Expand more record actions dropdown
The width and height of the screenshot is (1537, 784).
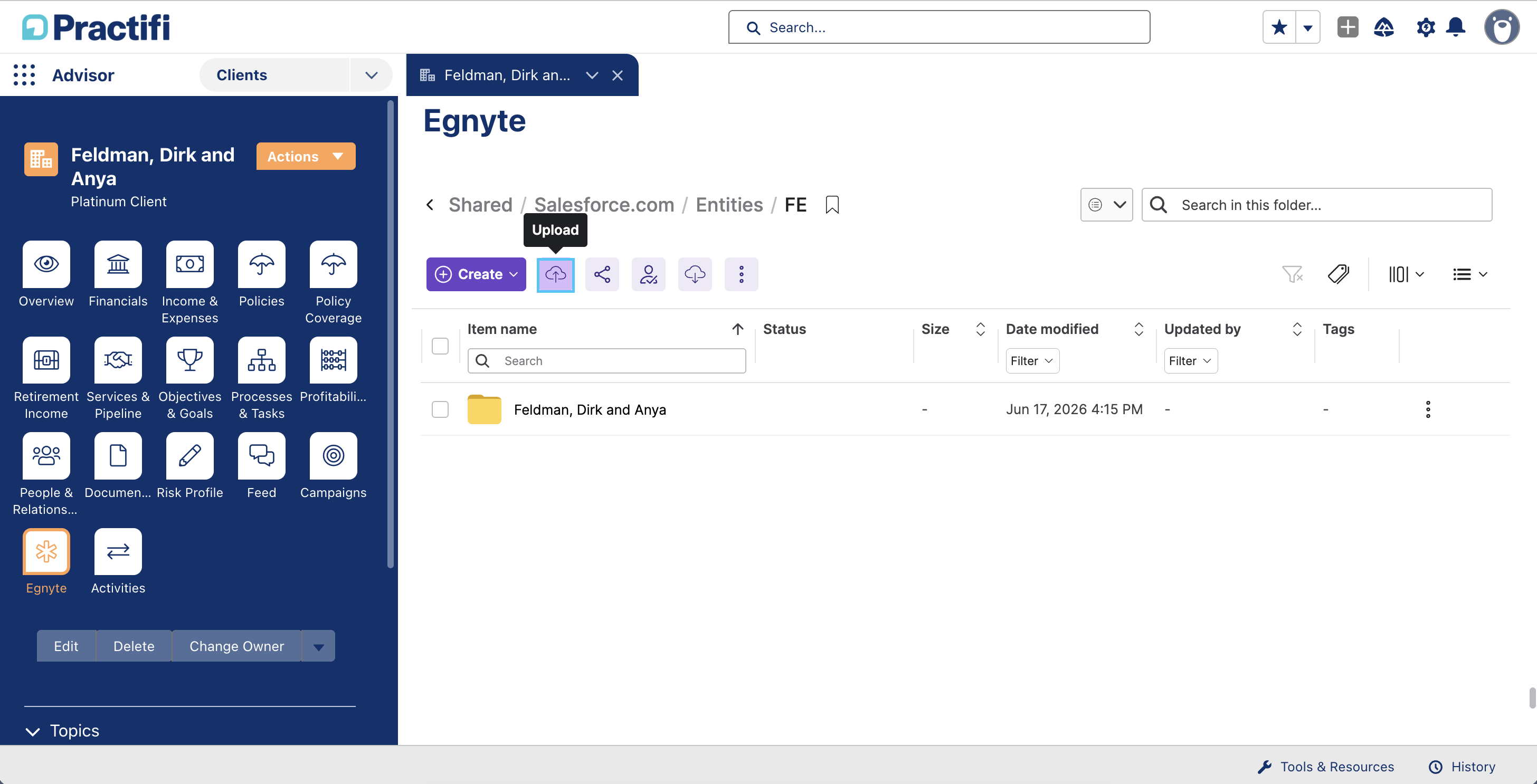pos(319,646)
